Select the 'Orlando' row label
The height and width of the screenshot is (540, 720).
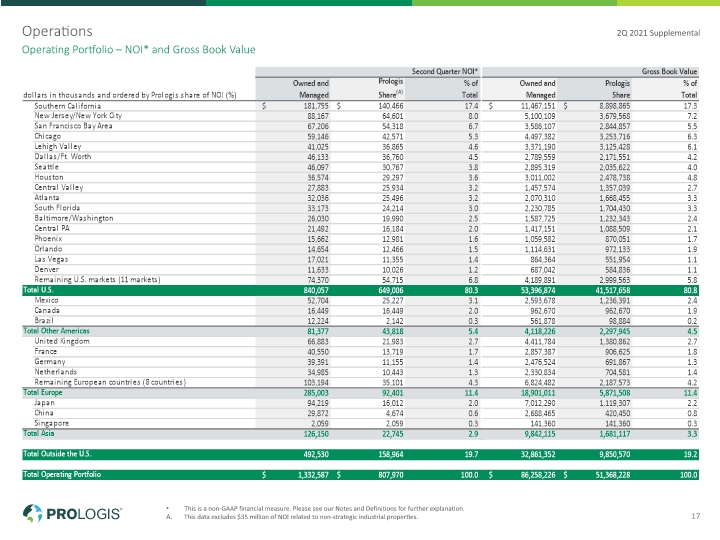48,248
